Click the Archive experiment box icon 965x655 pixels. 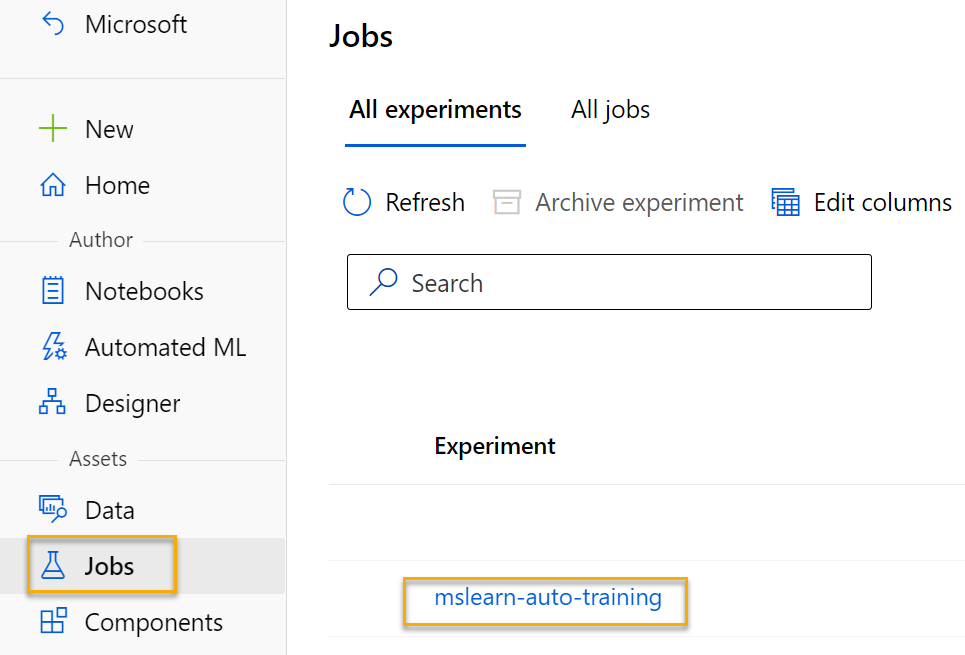point(507,202)
